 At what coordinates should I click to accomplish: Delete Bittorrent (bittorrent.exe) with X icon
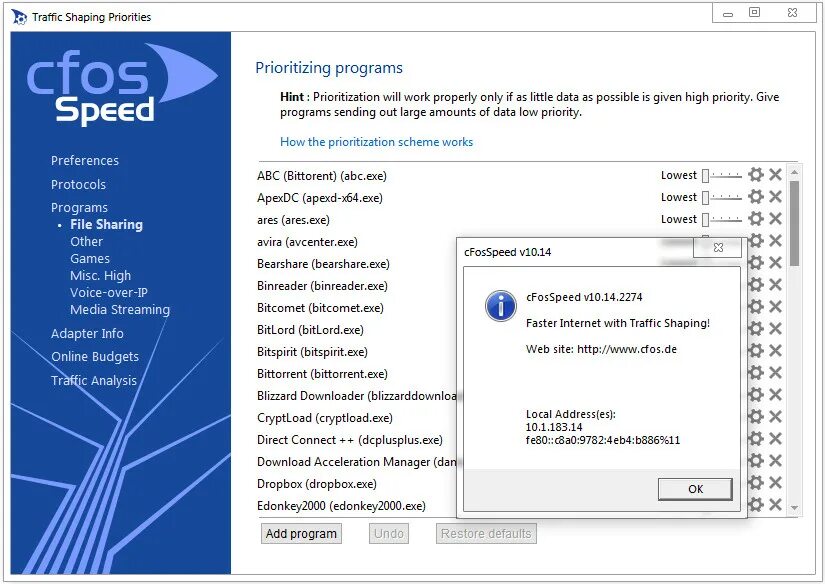(775, 372)
